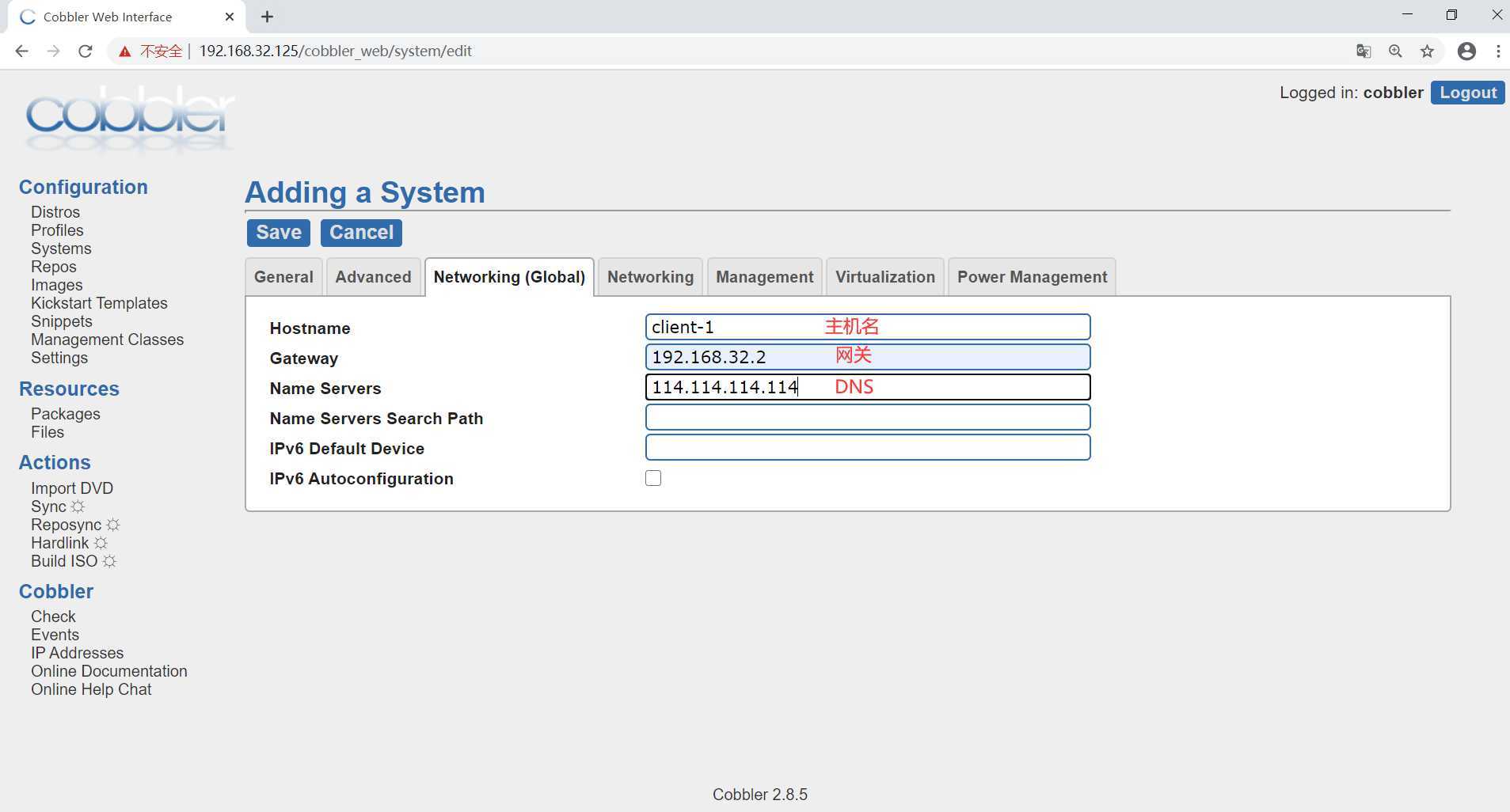
Task: Open Online Help Chat link
Action: coord(91,689)
